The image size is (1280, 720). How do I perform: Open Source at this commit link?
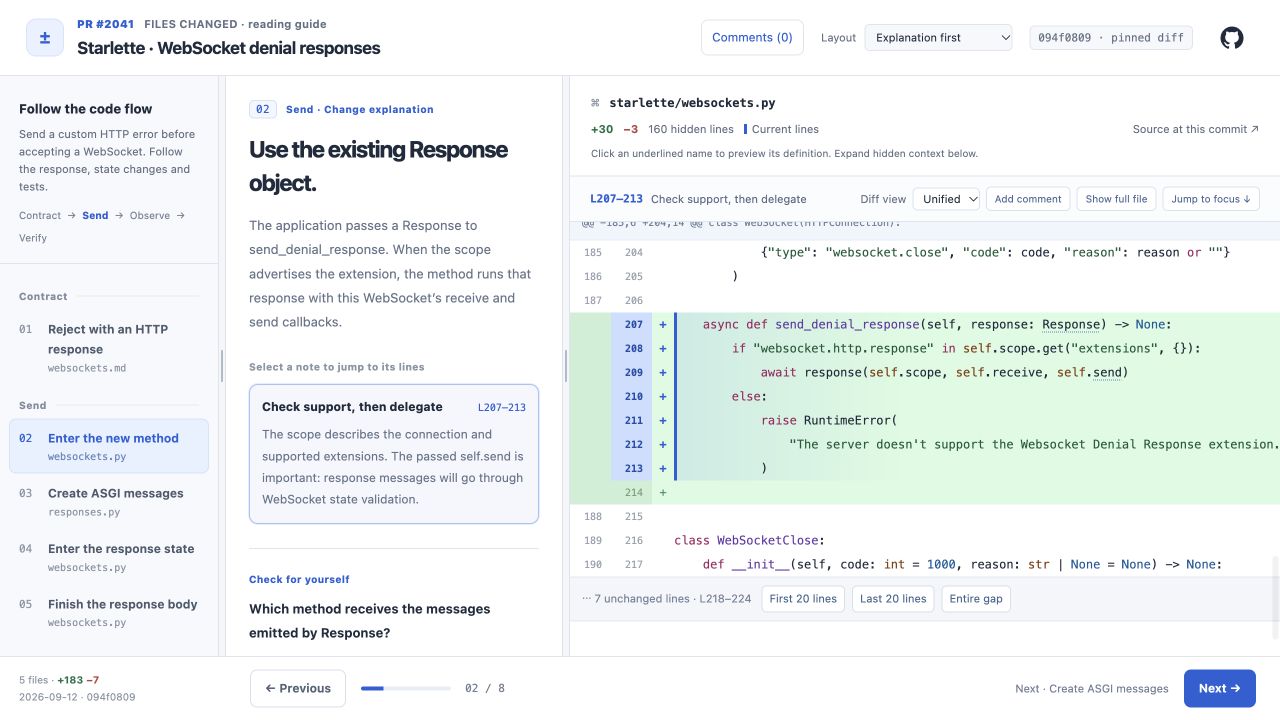tap(1196, 129)
